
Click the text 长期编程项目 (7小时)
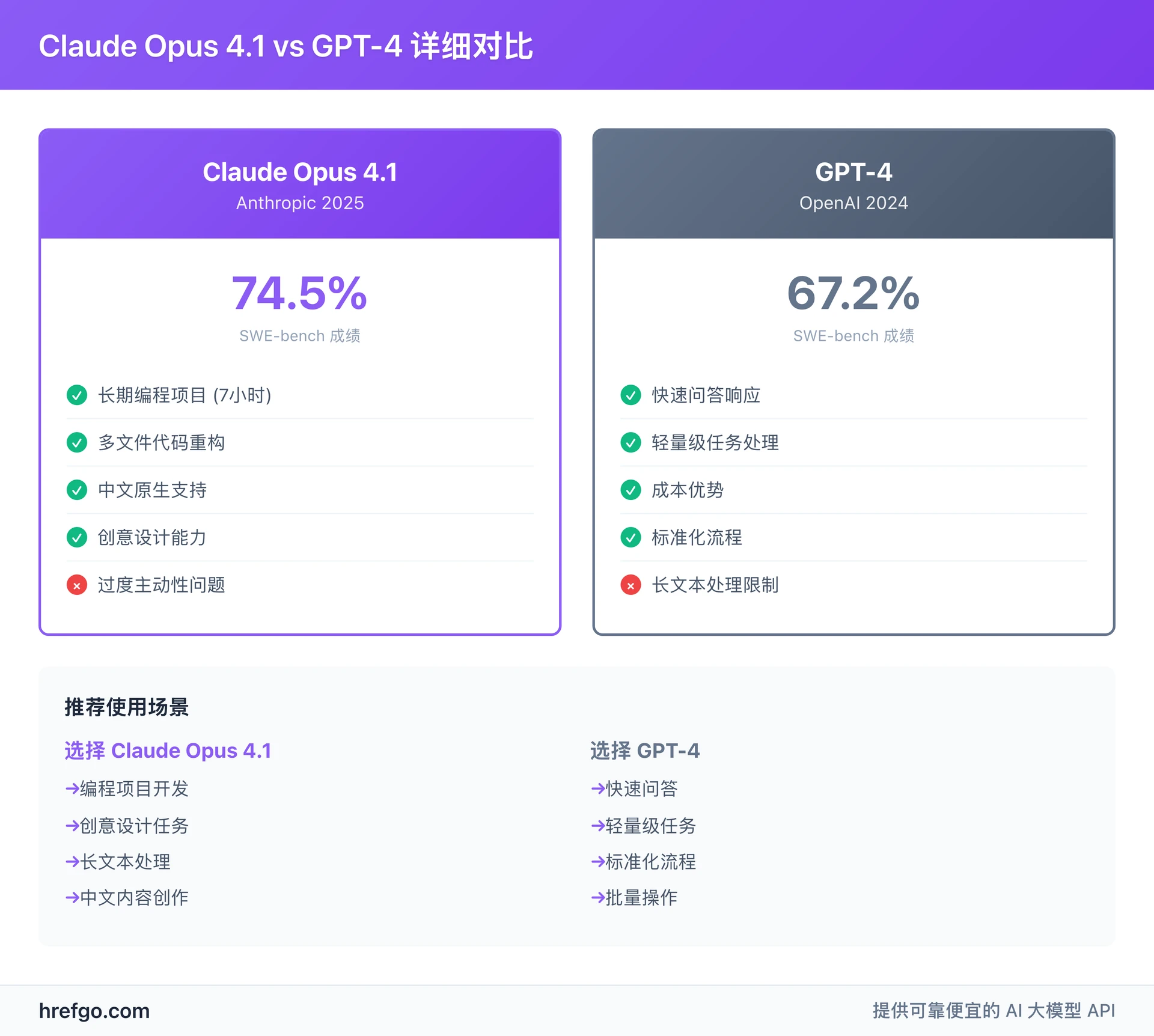185,395
